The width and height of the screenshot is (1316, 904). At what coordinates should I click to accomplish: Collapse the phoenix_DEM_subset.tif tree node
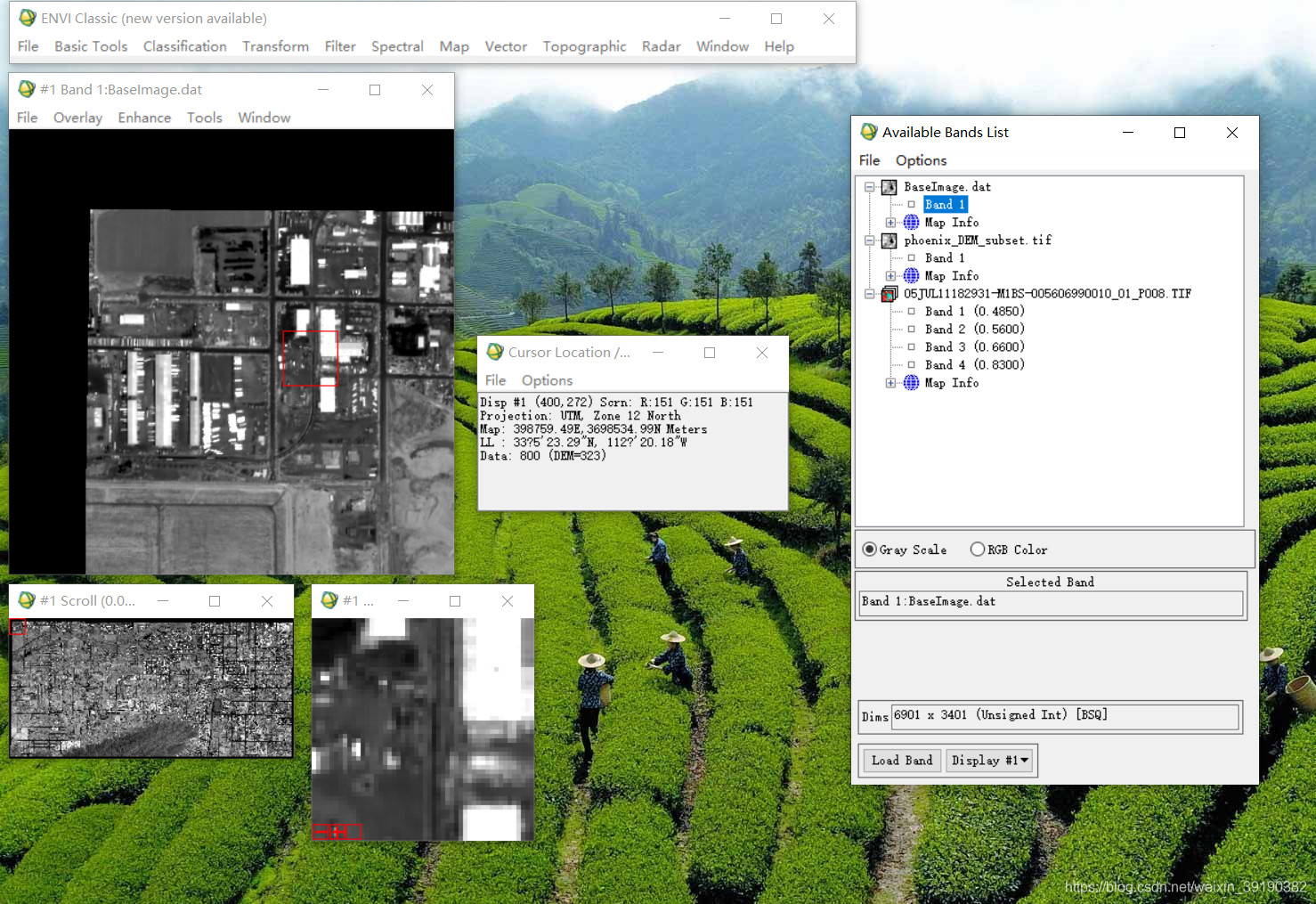870,240
